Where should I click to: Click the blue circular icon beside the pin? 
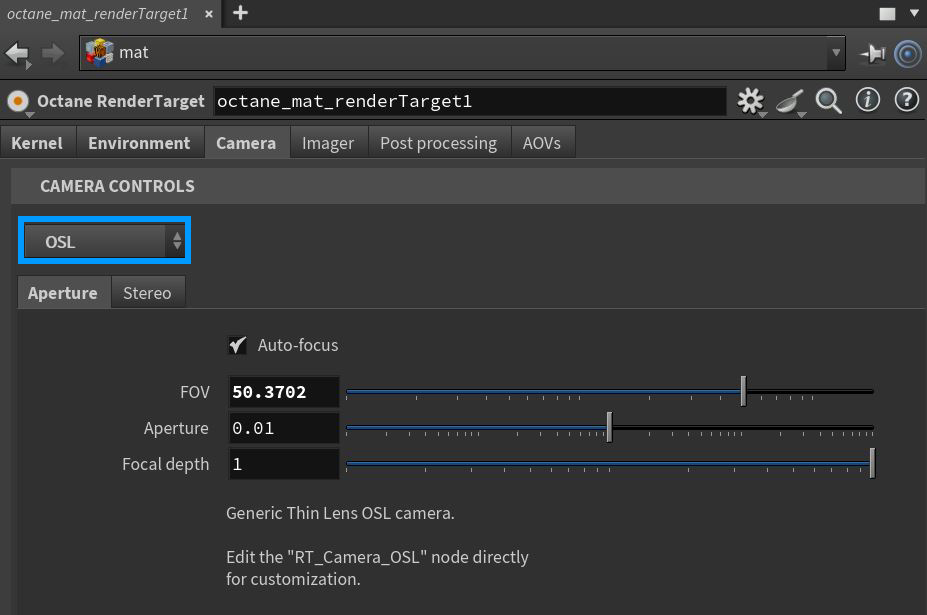[x=907, y=53]
